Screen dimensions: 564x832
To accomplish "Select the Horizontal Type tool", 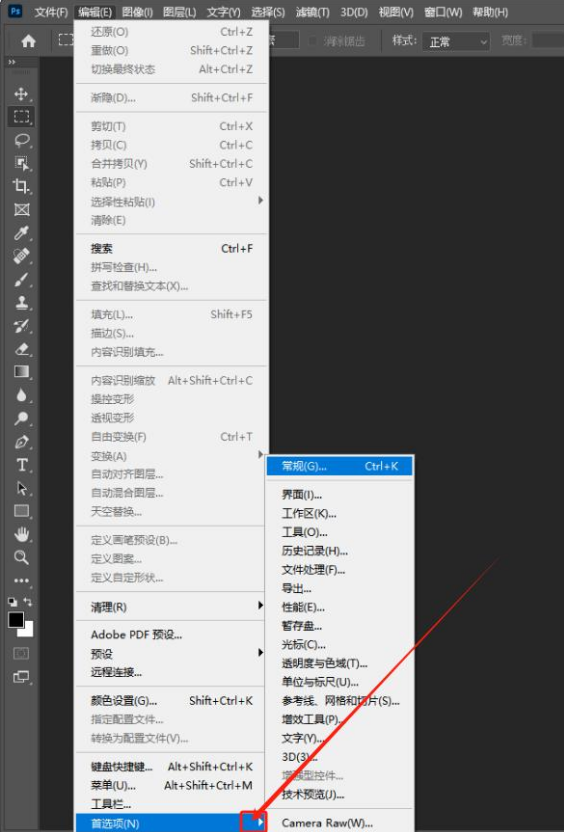I will pyautogui.click(x=21, y=465).
